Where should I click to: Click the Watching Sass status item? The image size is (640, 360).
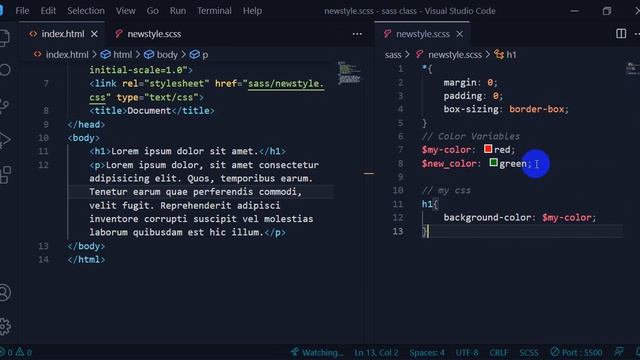tap(317, 352)
